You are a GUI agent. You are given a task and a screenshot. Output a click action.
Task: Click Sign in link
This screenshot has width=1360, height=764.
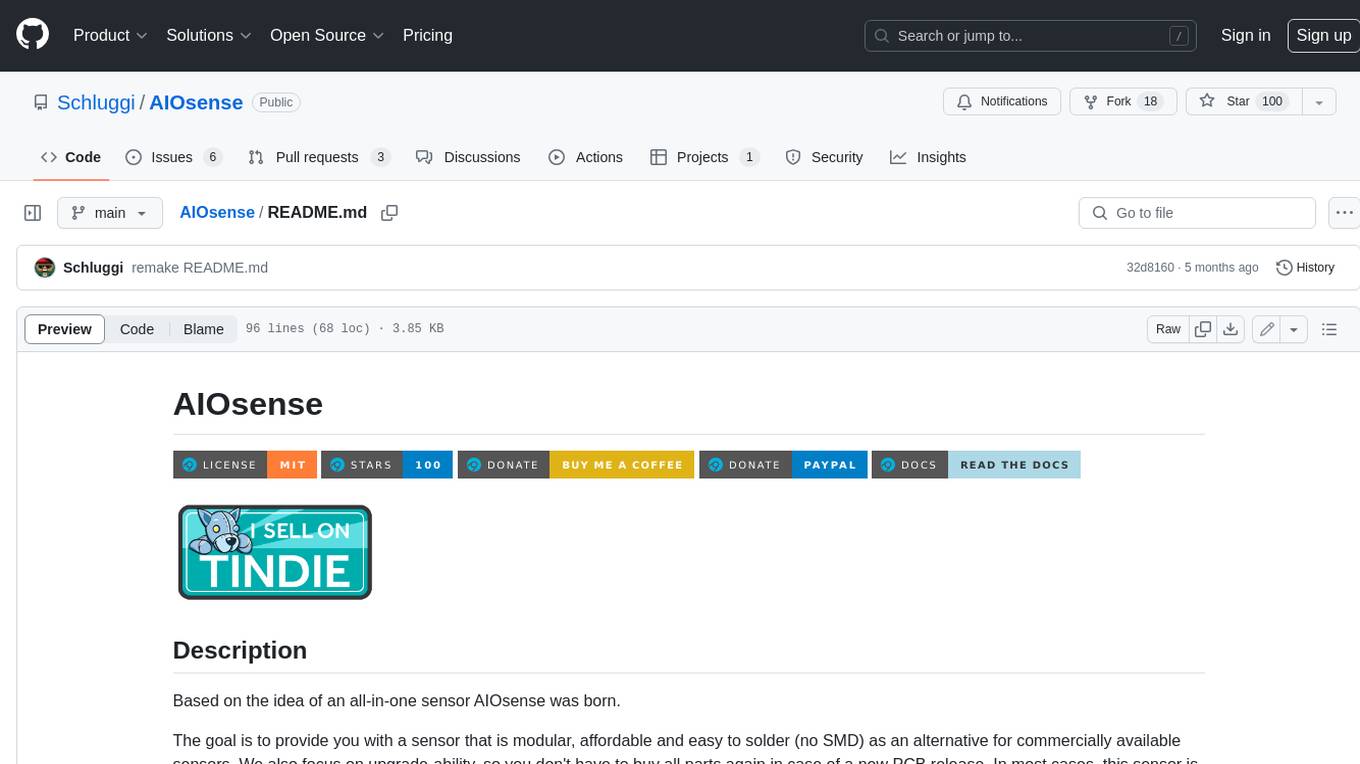tap(1245, 35)
